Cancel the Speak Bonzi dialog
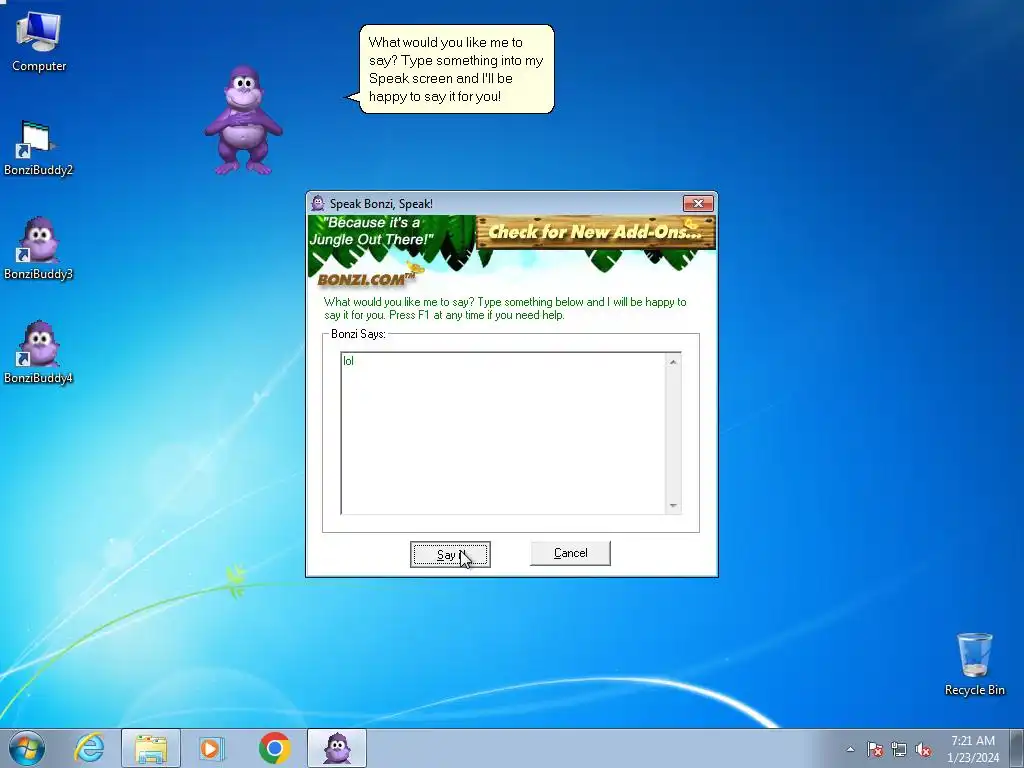Screen dimensions: 1024x768 coord(570,553)
